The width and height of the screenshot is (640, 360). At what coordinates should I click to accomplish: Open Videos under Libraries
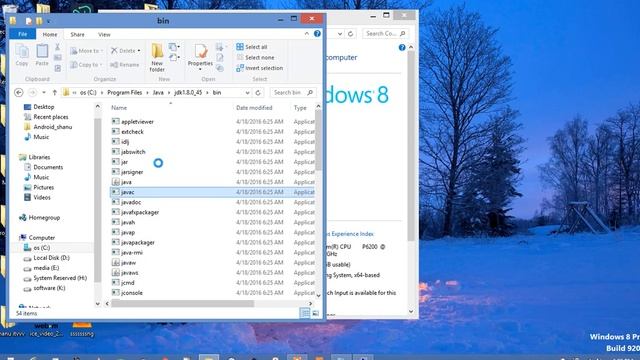click(42, 197)
